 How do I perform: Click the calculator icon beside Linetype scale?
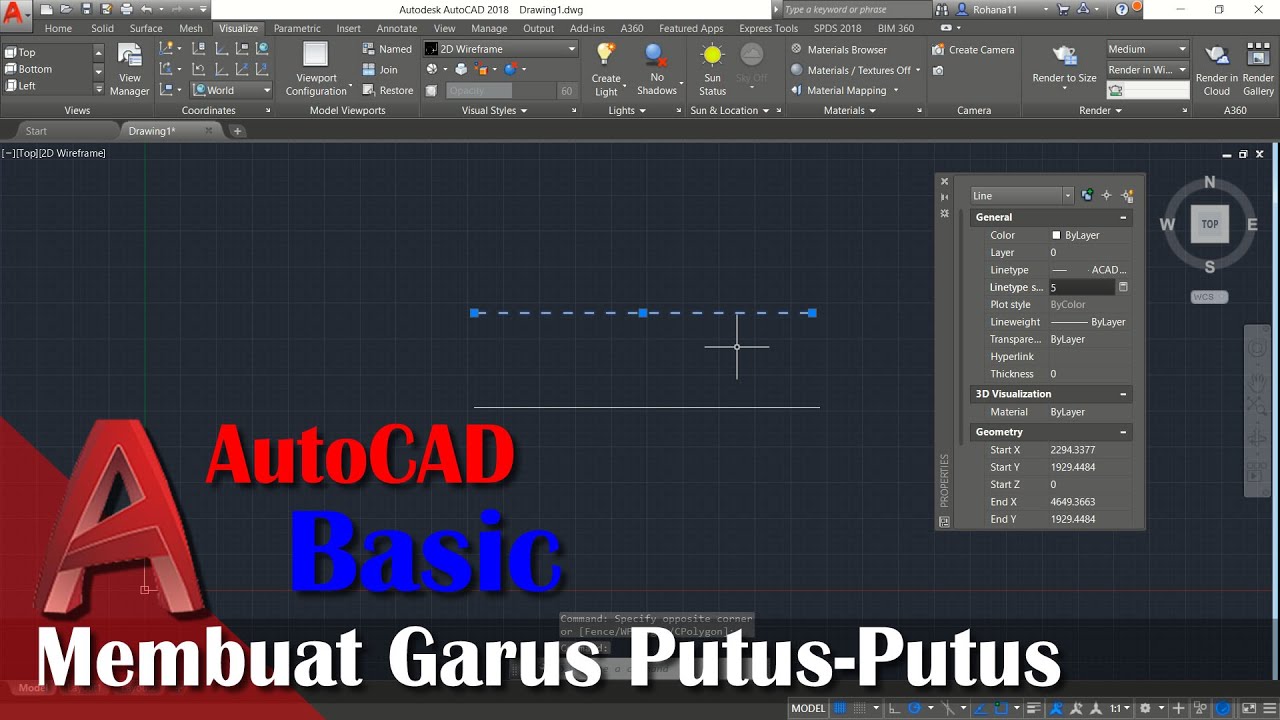[1123, 287]
